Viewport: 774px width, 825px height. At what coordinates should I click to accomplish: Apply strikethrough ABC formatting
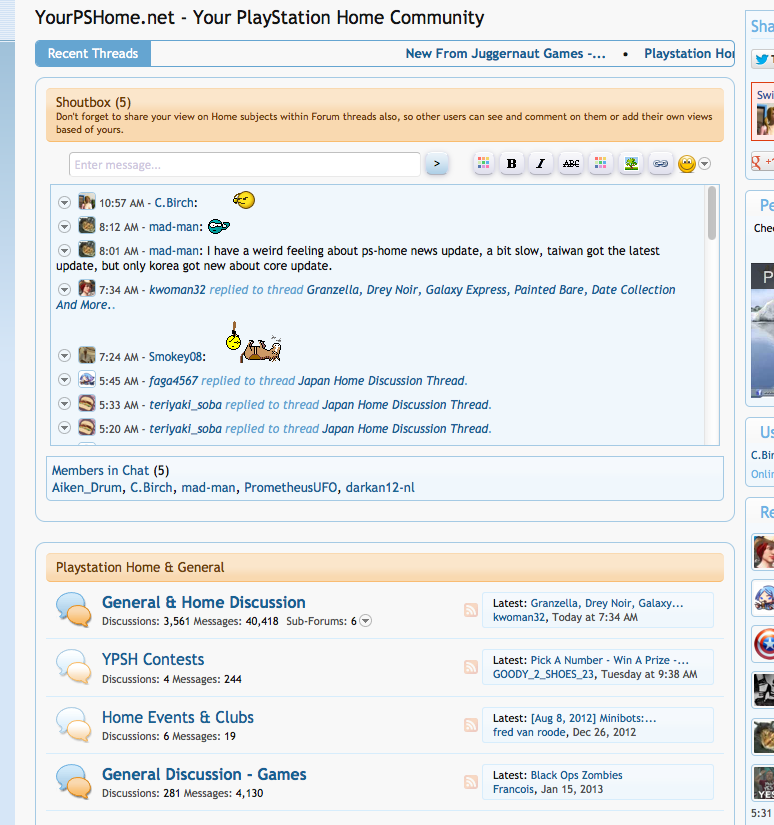(x=571, y=163)
